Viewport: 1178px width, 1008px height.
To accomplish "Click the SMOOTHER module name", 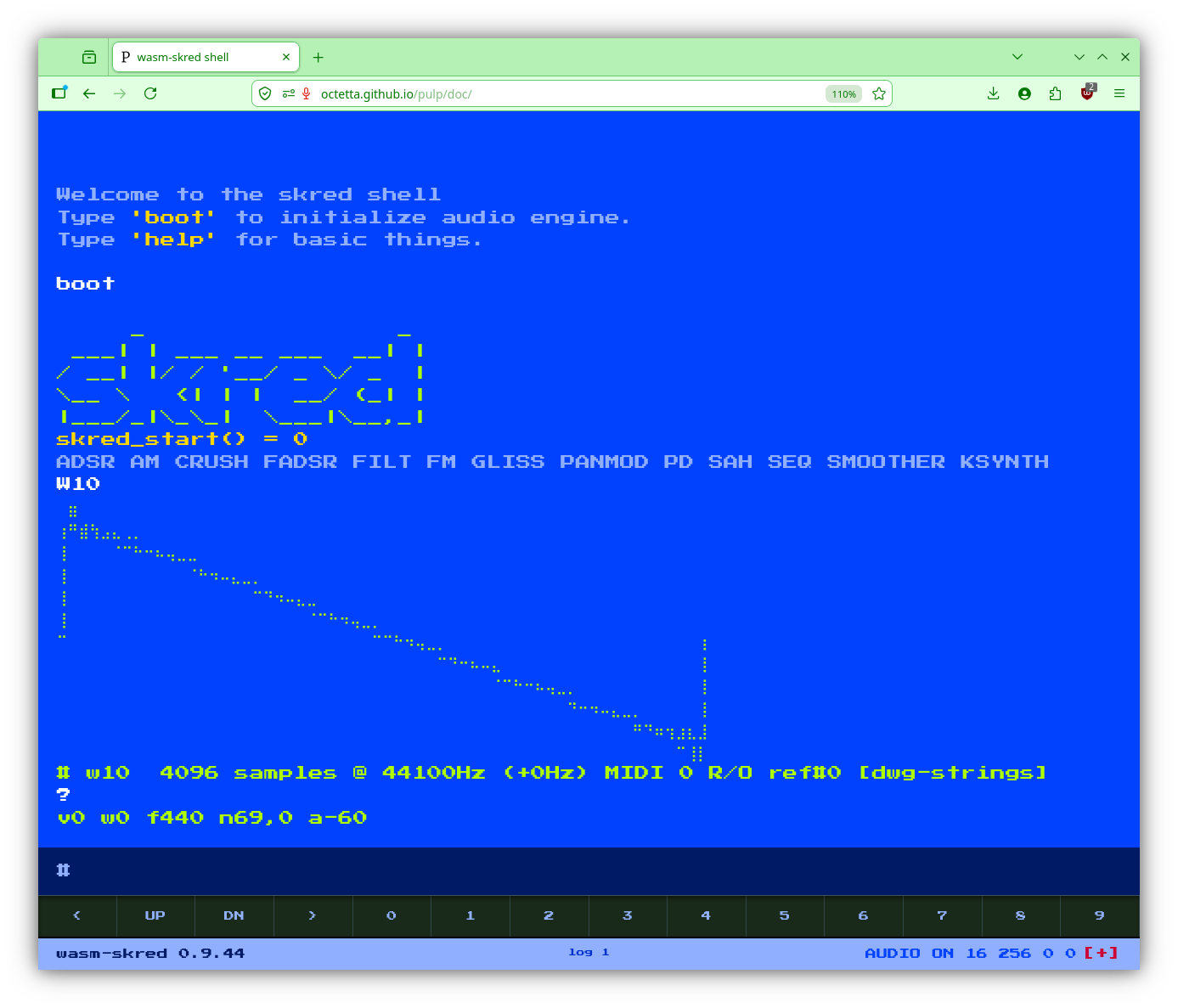I will pos(885,461).
